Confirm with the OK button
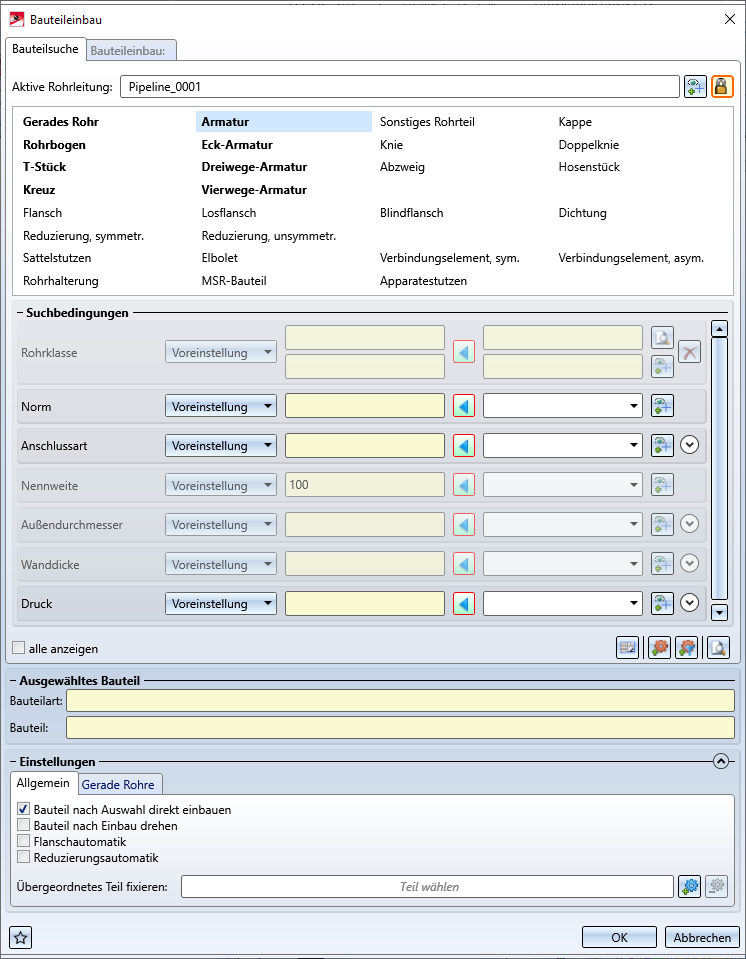This screenshot has height=959, width=746. pyautogui.click(x=619, y=938)
